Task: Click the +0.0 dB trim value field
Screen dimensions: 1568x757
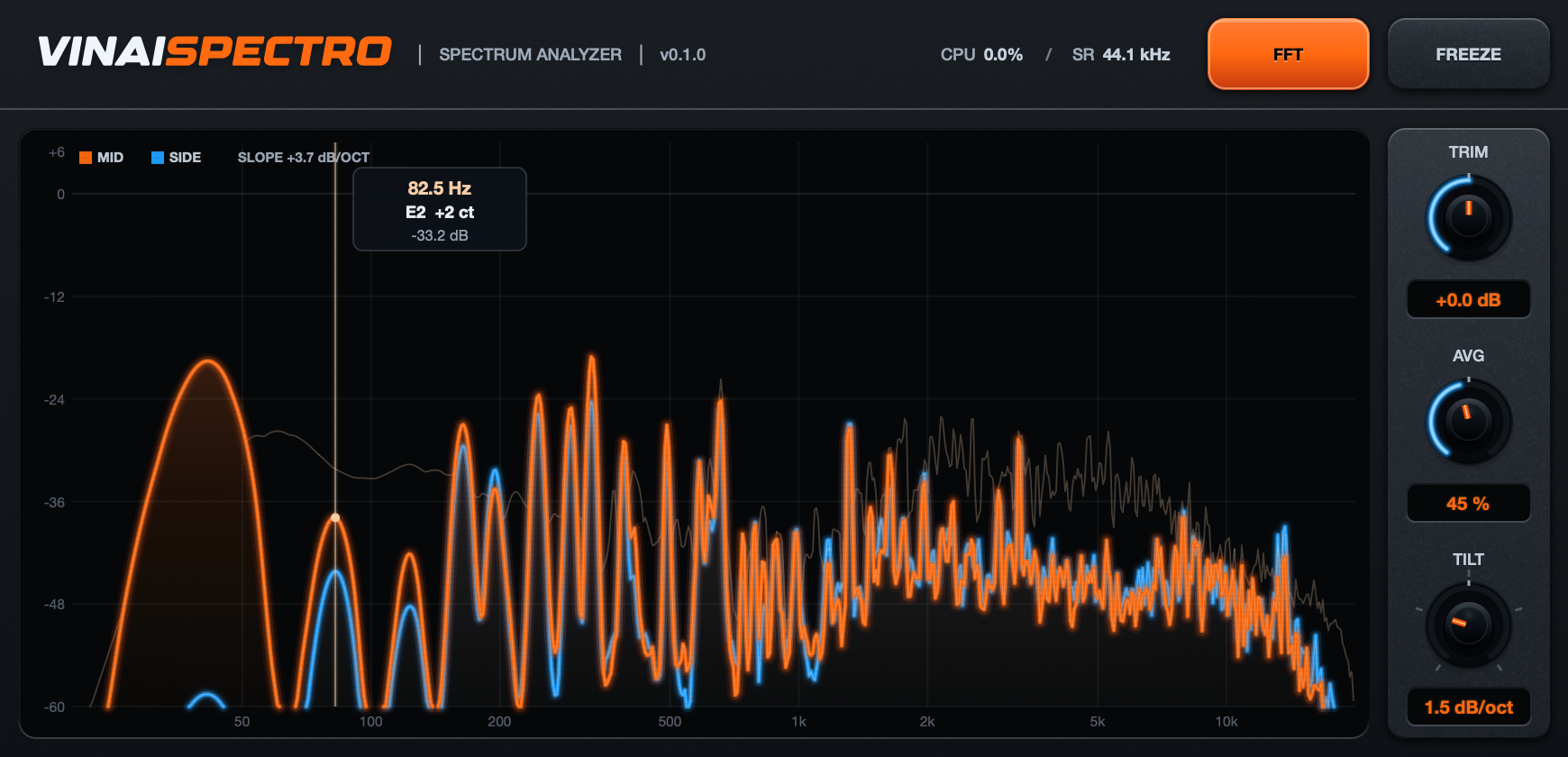Action: 1468,300
